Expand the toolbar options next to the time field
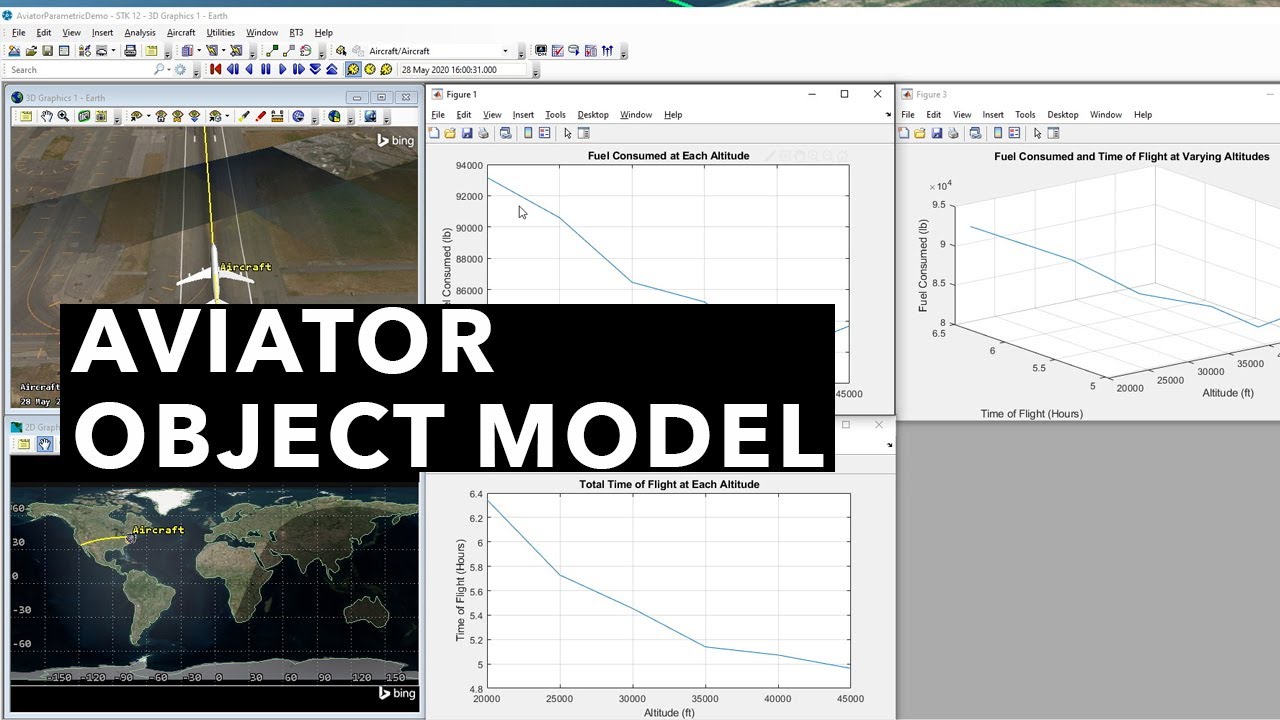 pyautogui.click(x=535, y=71)
